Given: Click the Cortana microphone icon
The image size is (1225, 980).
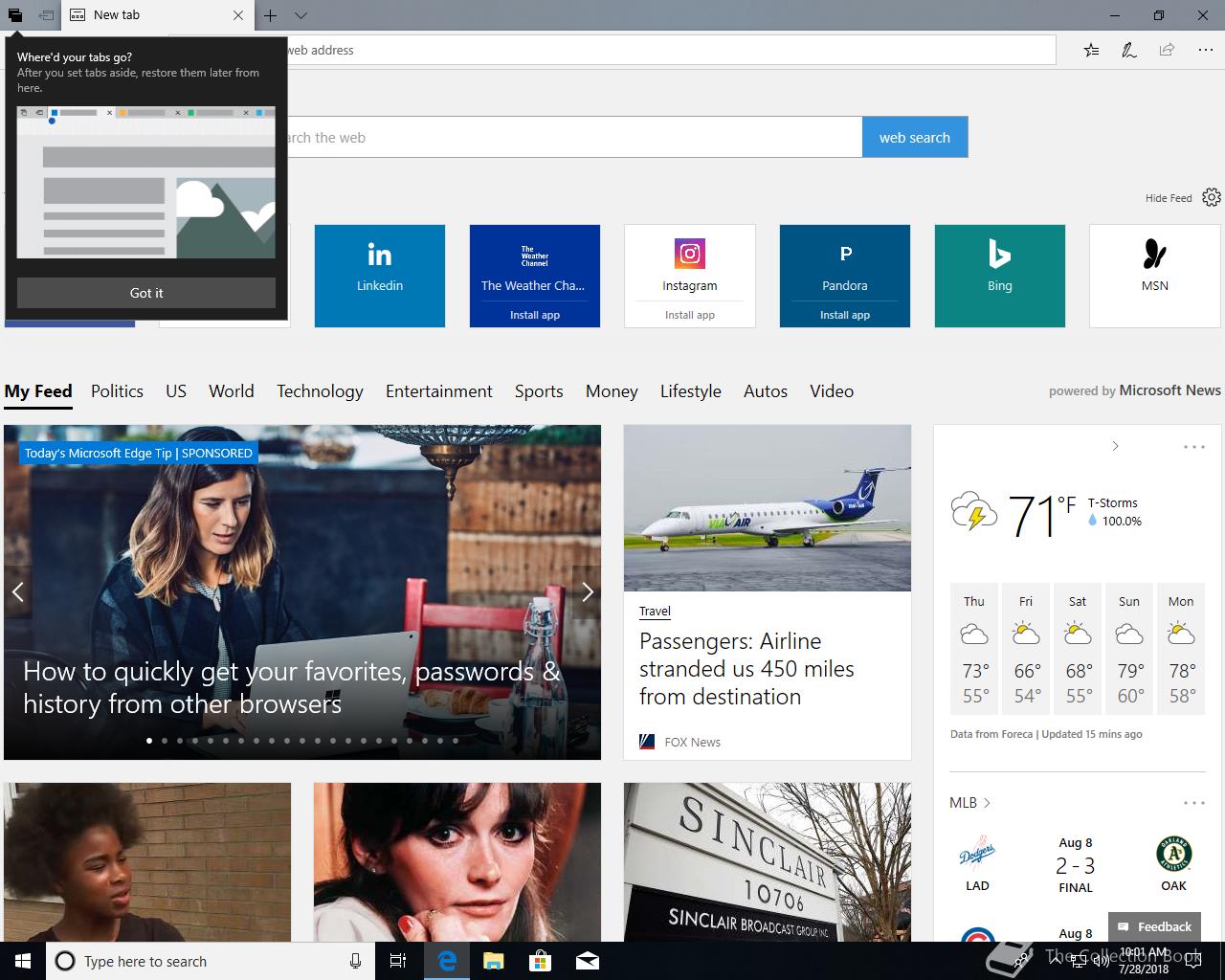Looking at the screenshot, I should click(355, 961).
